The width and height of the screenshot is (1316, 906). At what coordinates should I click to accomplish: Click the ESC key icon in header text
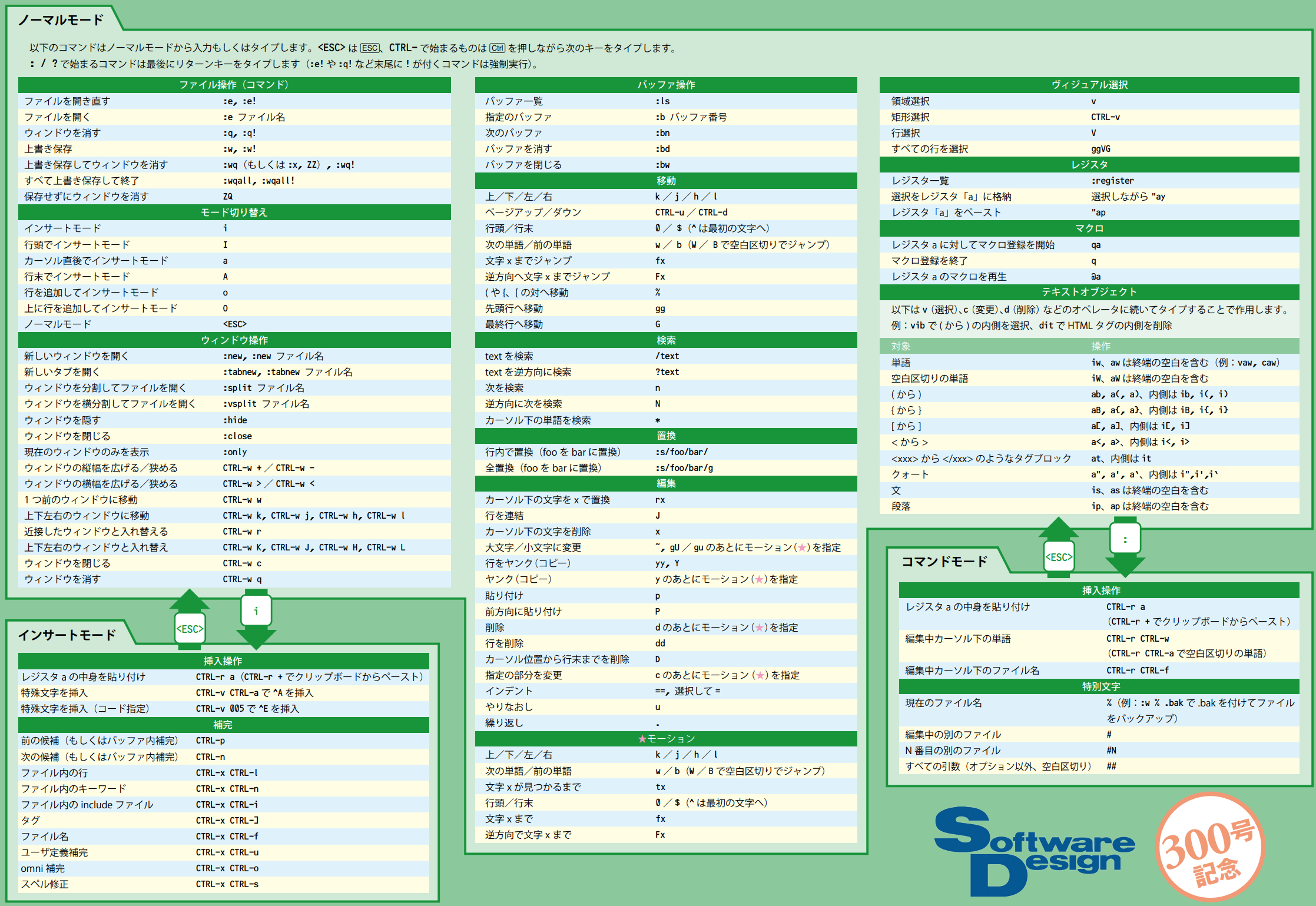pos(370,48)
